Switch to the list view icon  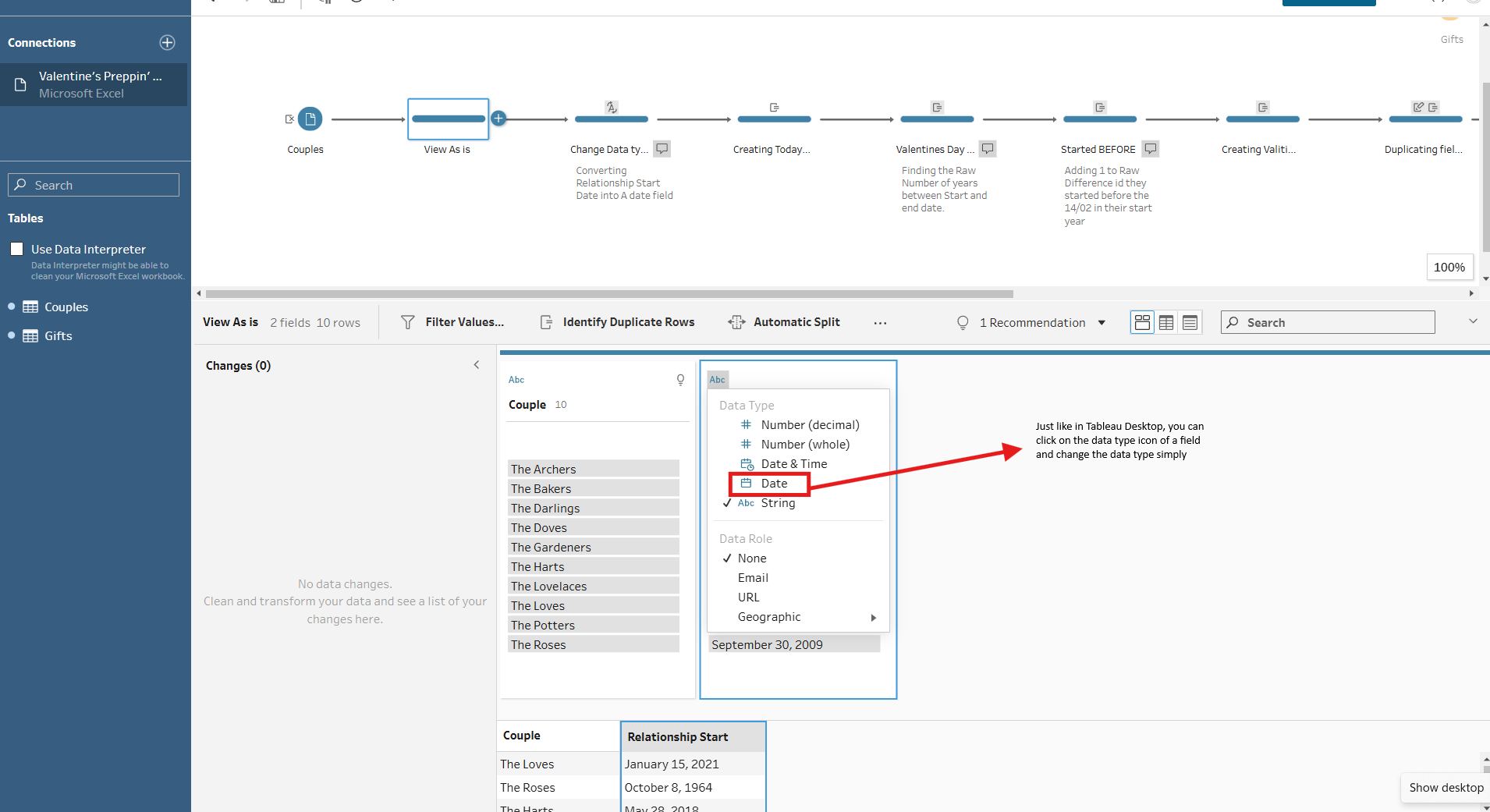[x=1190, y=323]
